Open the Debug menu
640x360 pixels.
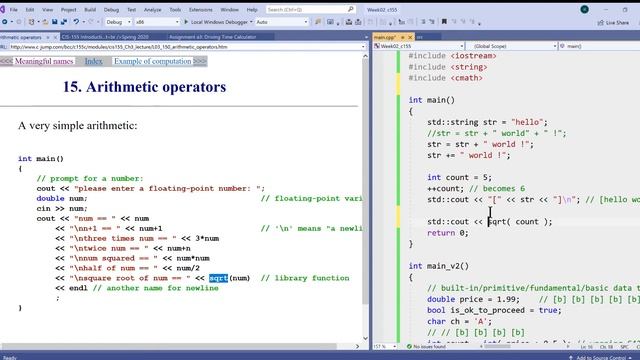111,9
